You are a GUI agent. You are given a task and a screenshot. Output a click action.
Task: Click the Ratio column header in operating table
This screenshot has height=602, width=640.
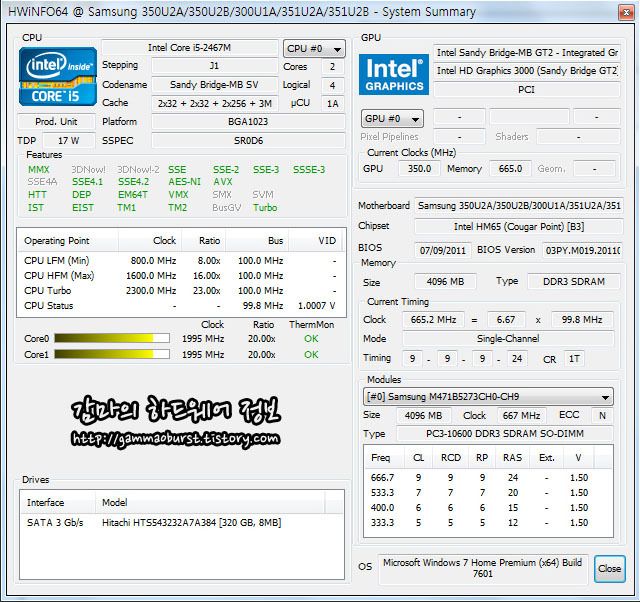tap(204, 240)
